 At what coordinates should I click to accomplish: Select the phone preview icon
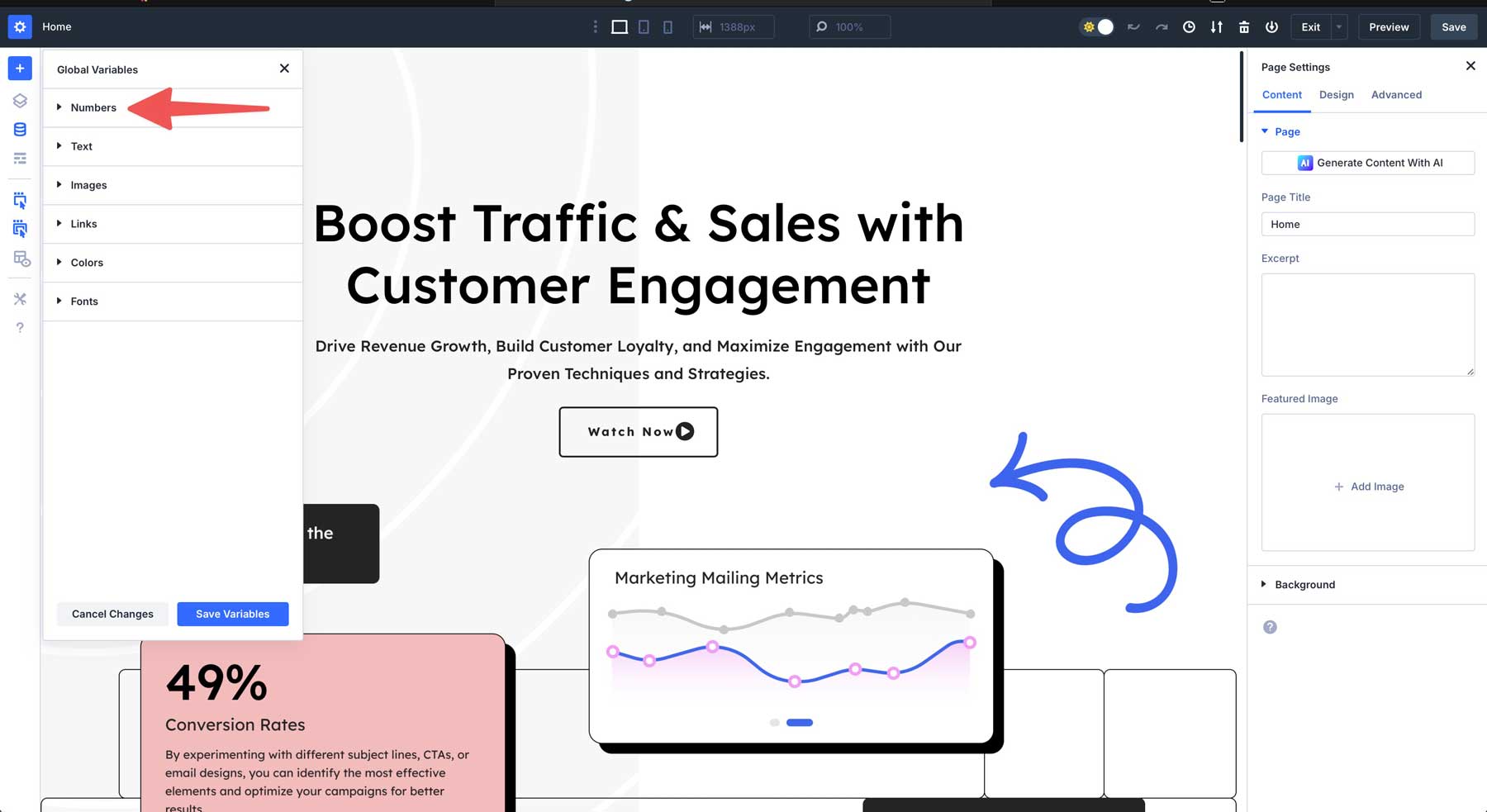point(667,26)
